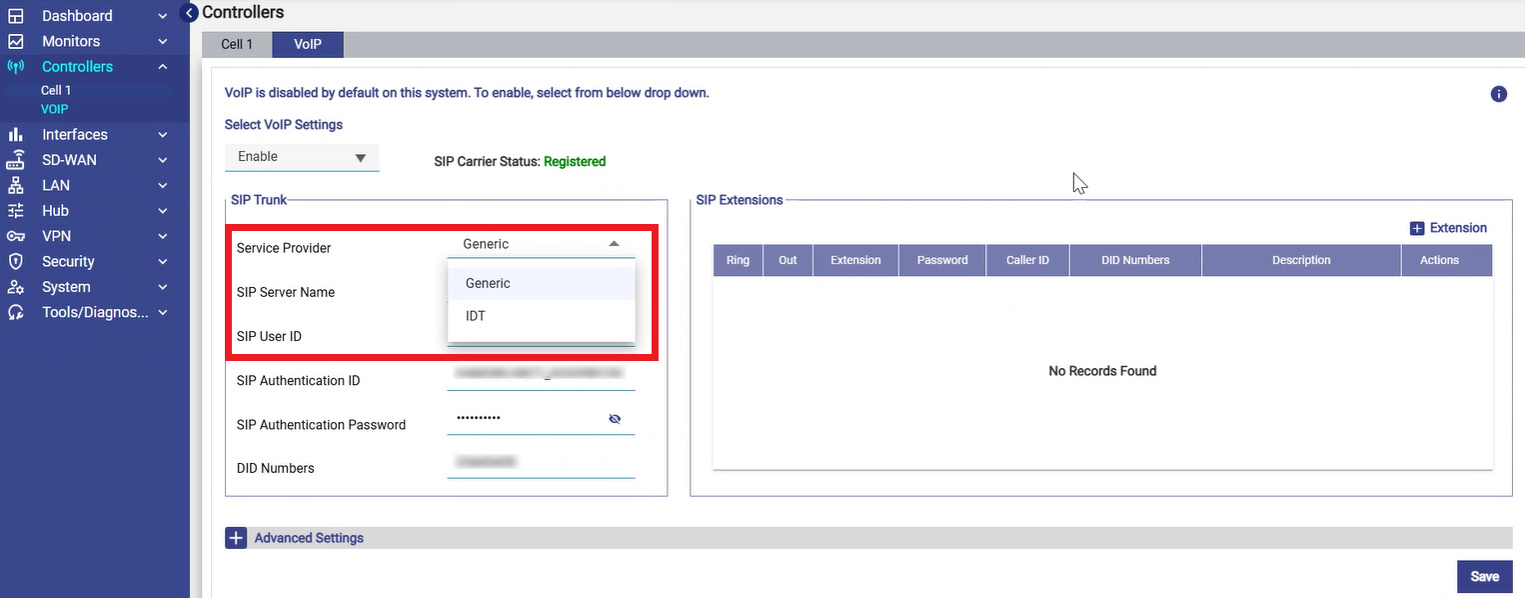Image resolution: width=1525 pixels, height=598 pixels.
Task: Expand the Advanced Settings section
Action: click(236, 538)
